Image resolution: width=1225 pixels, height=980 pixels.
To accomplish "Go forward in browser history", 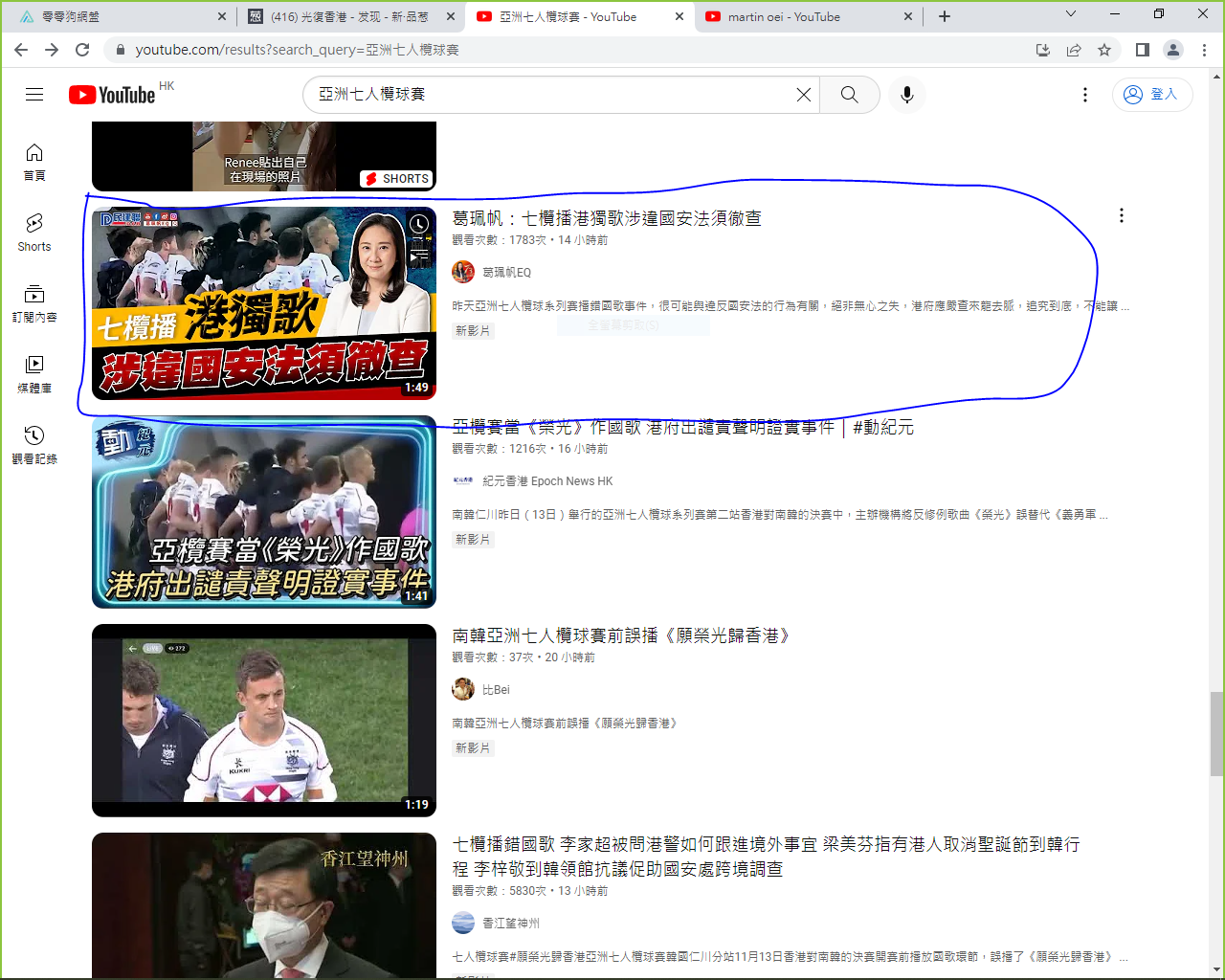I will (52, 50).
